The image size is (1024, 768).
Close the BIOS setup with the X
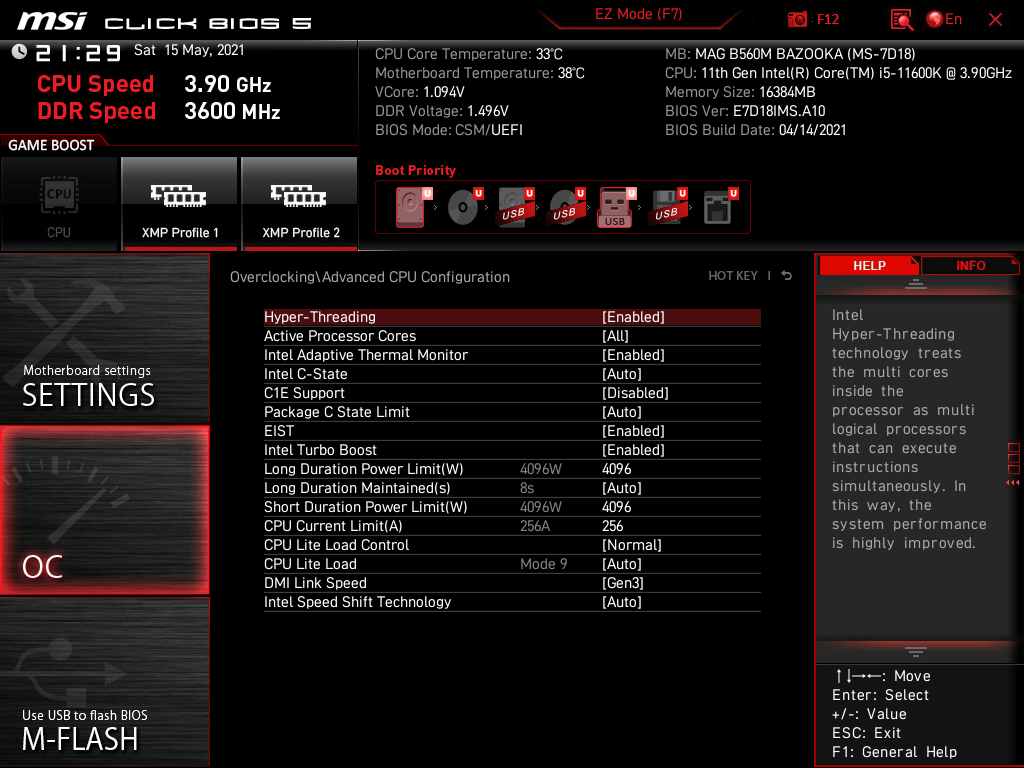coord(995,20)
